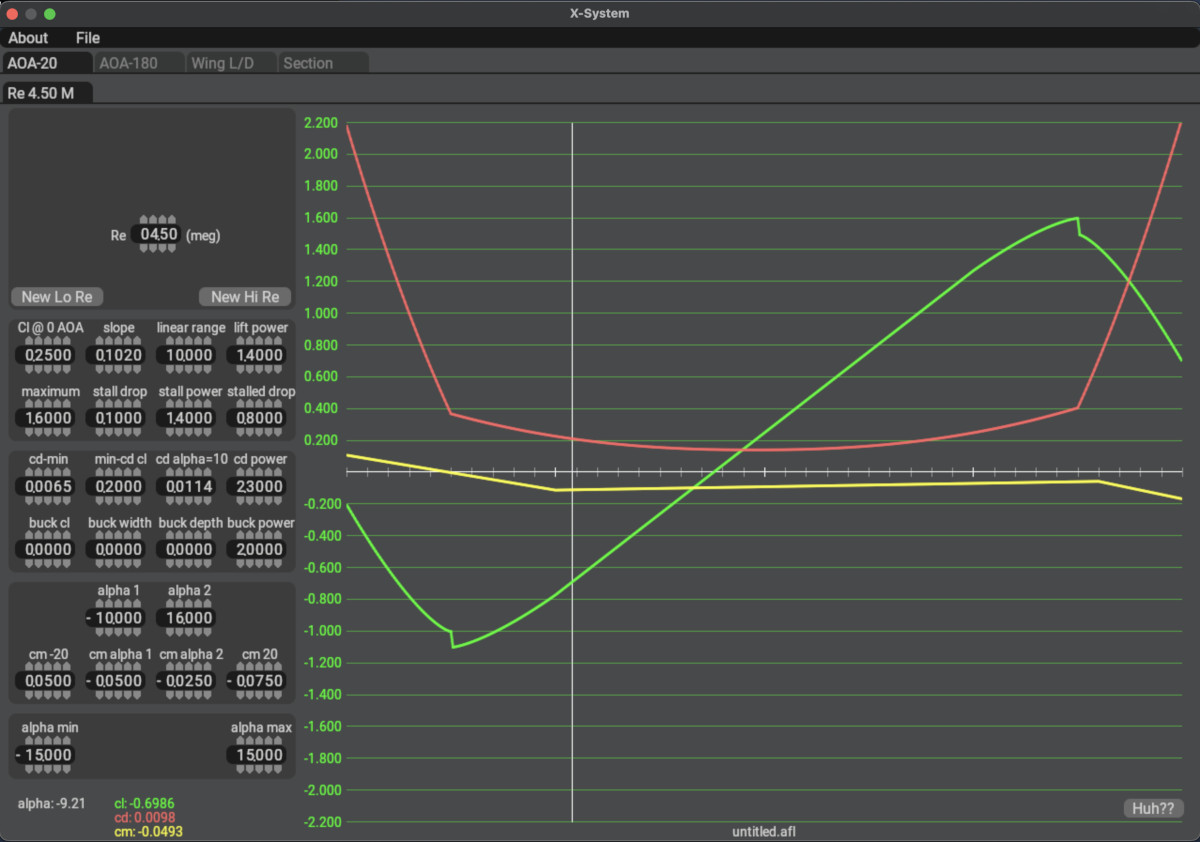Image resolution: width=1200 pixels, height=842 pixels.
Task: Click the Re (meg) value field
Action: click(158, 235)
